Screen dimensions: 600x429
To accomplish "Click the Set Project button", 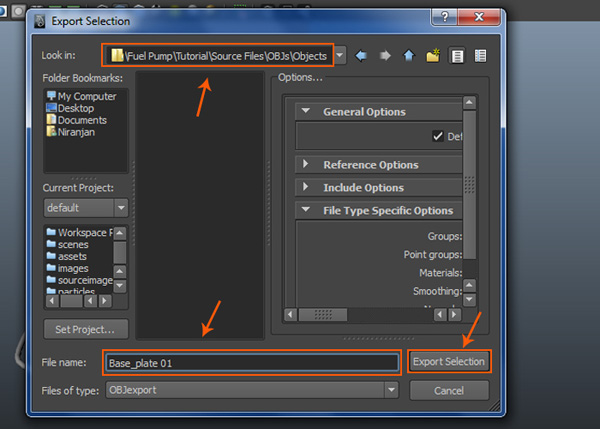I will (x=86, y=329).
